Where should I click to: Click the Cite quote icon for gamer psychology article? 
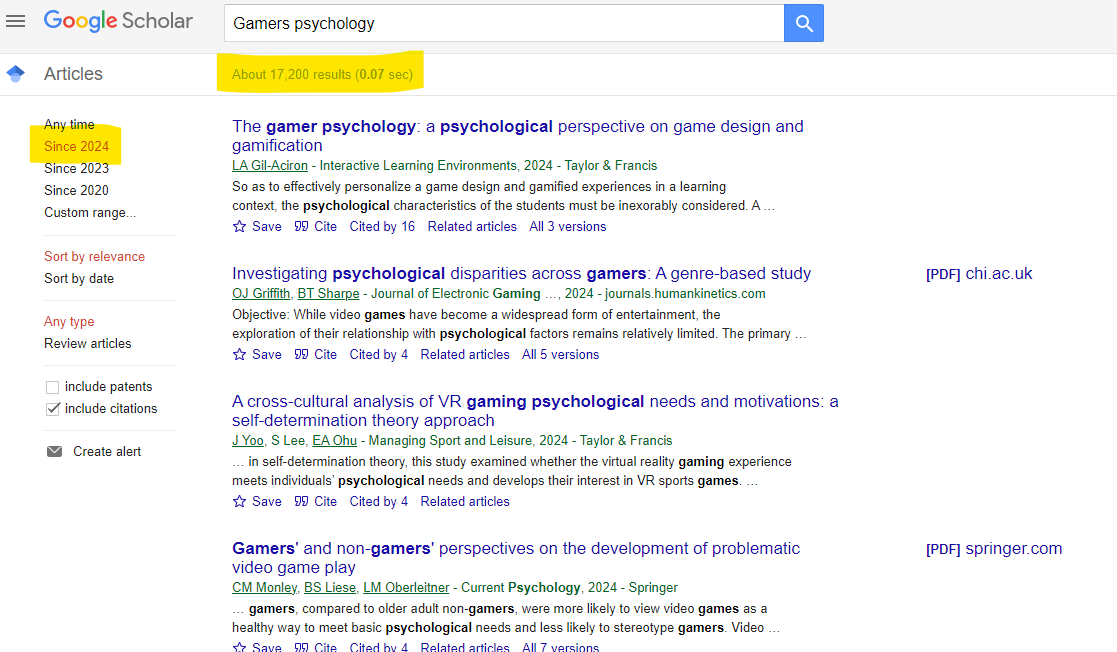[x=301, y=227]
